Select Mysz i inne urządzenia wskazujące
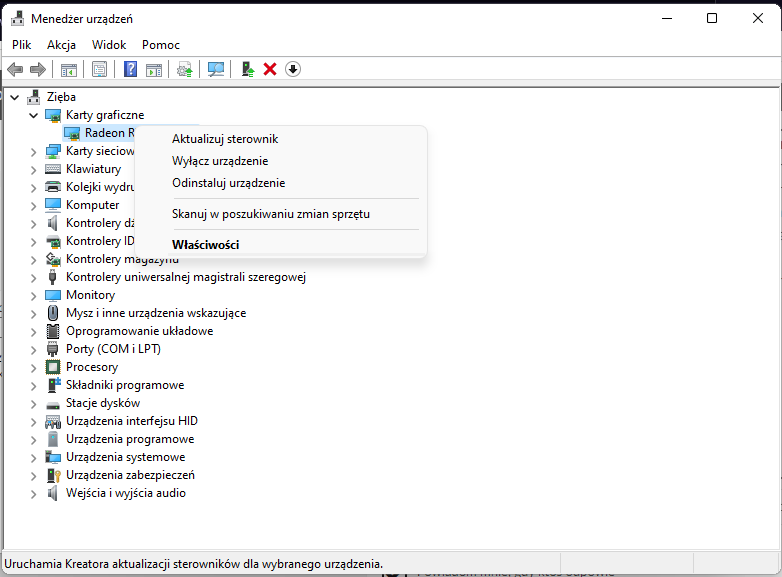Screen dimensions: 782x577 [156, 313]
